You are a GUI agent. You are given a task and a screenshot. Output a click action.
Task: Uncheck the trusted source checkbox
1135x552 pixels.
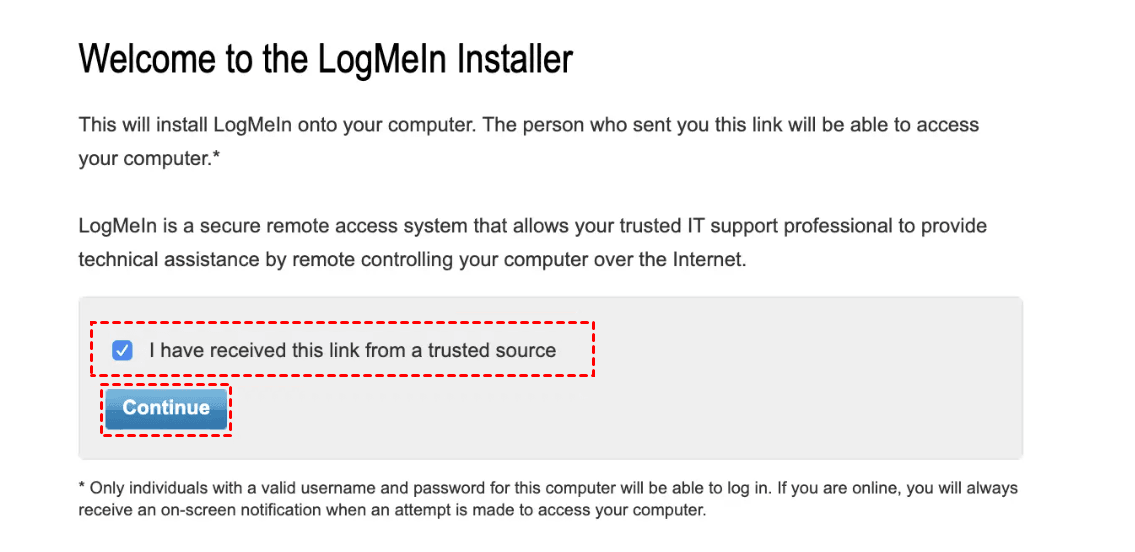point(122,350)
